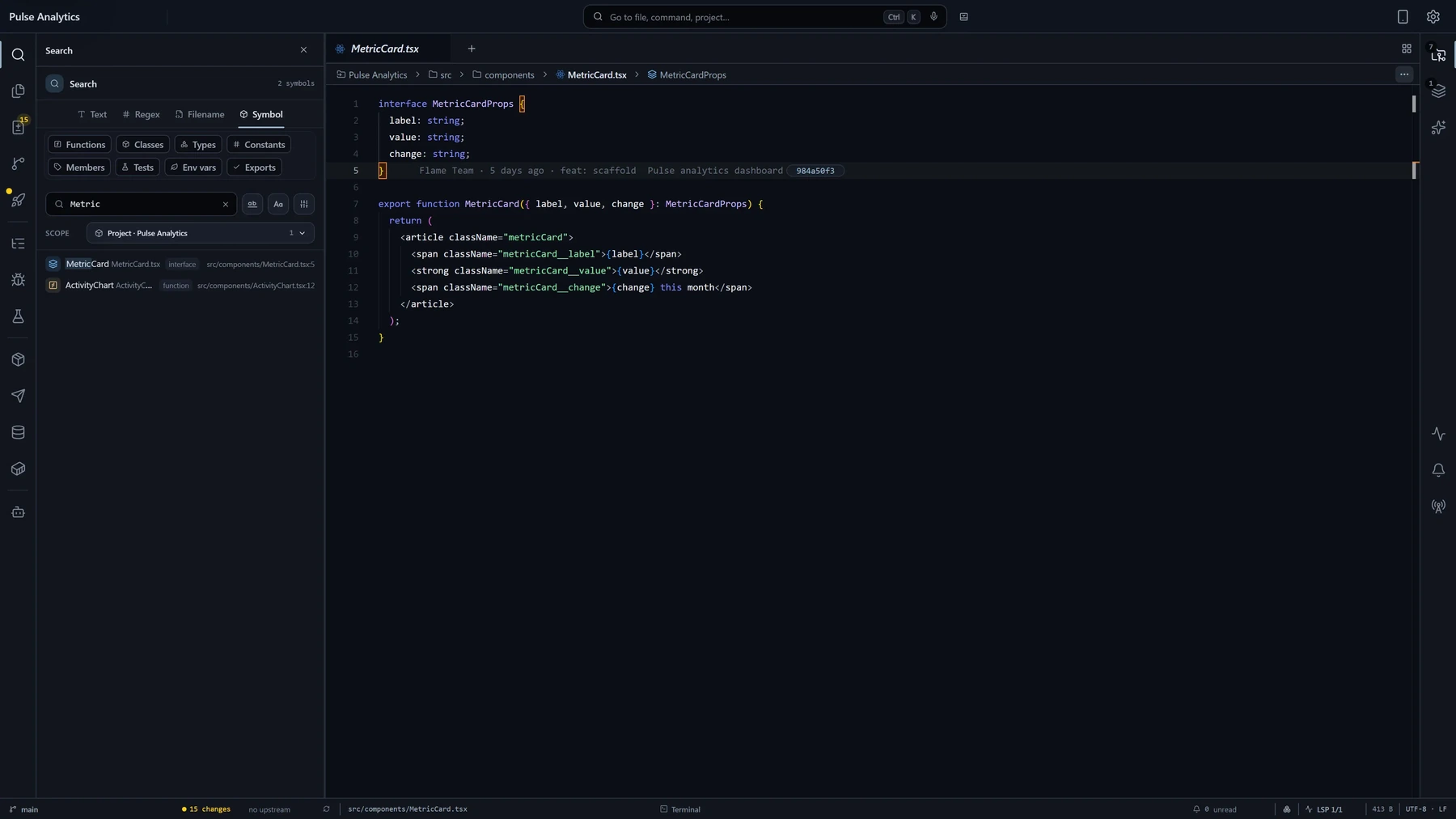Open the settings gear icon
This screenshot has width=1456, height=819.
point(1433,17)
